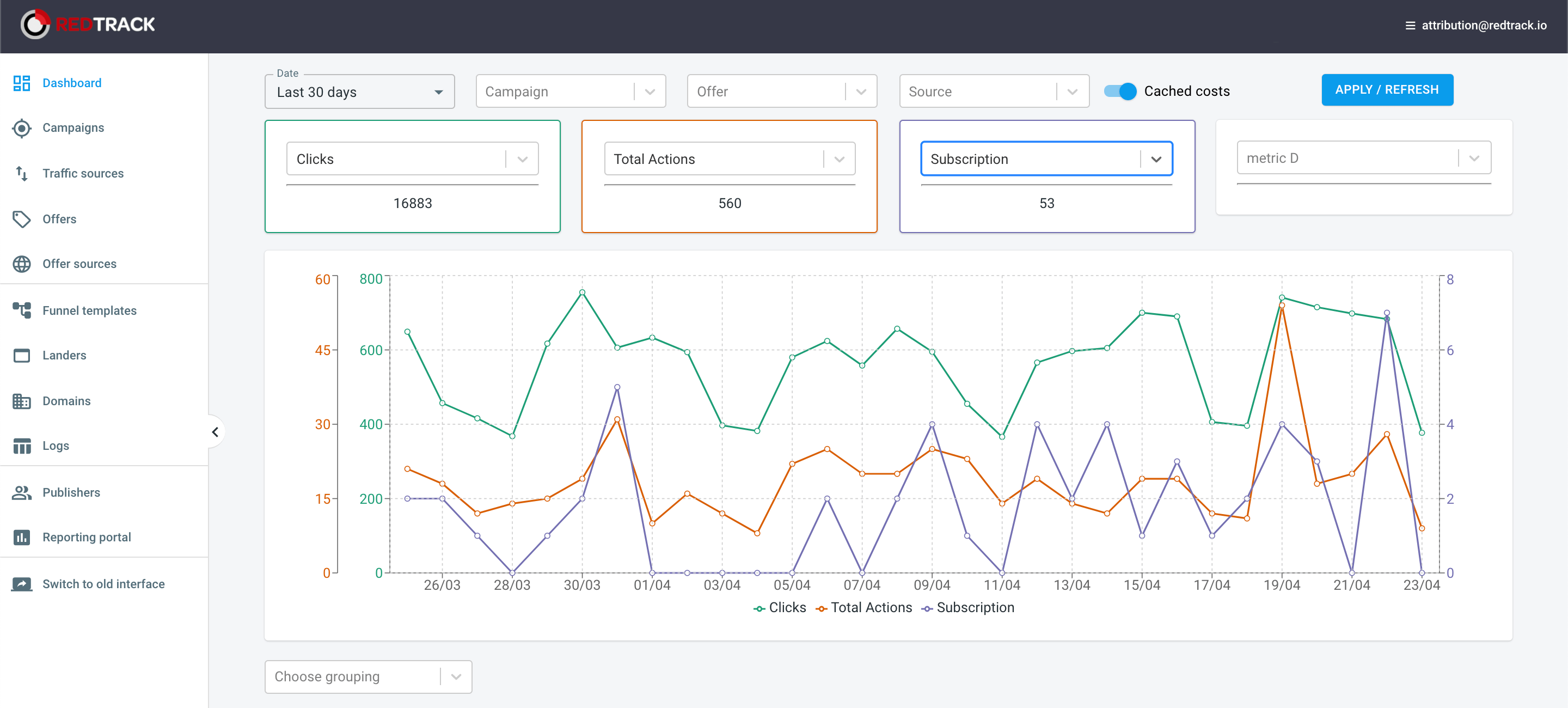Click Switch to old interface link

pyautogui.click(x=103, y=584)
